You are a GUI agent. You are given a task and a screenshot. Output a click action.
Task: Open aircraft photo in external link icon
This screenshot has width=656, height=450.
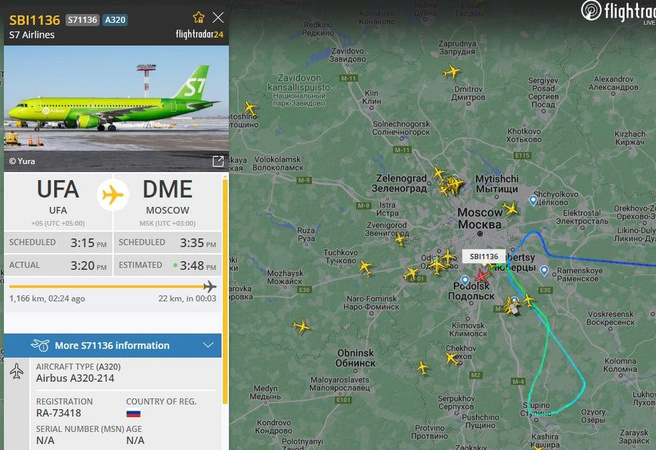218,161
